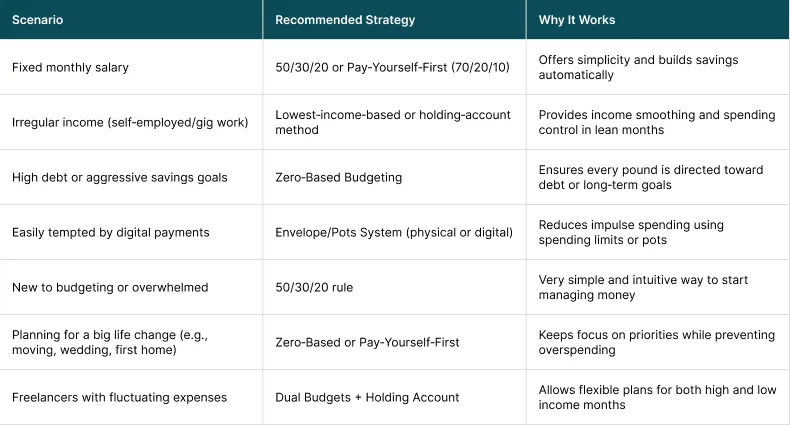Click the High debt or aggressive savings cell

pyautogui.click(x=120, y=178)
